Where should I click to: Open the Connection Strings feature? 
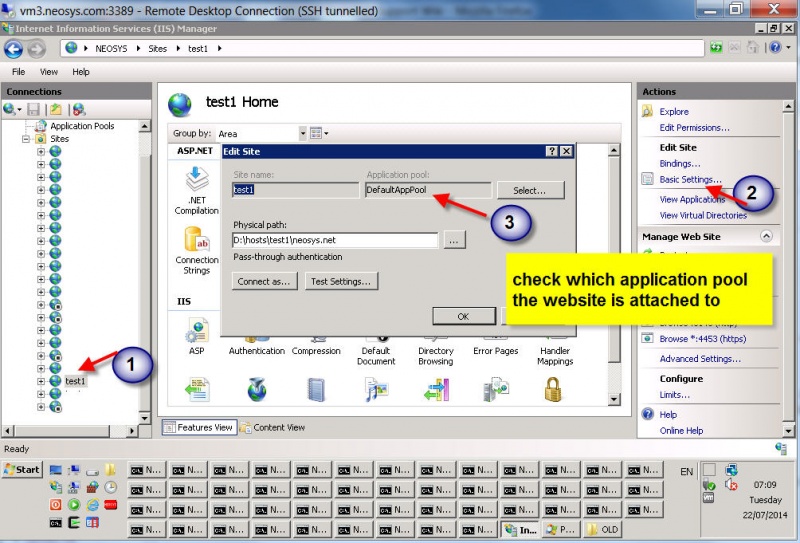[197, 251]
